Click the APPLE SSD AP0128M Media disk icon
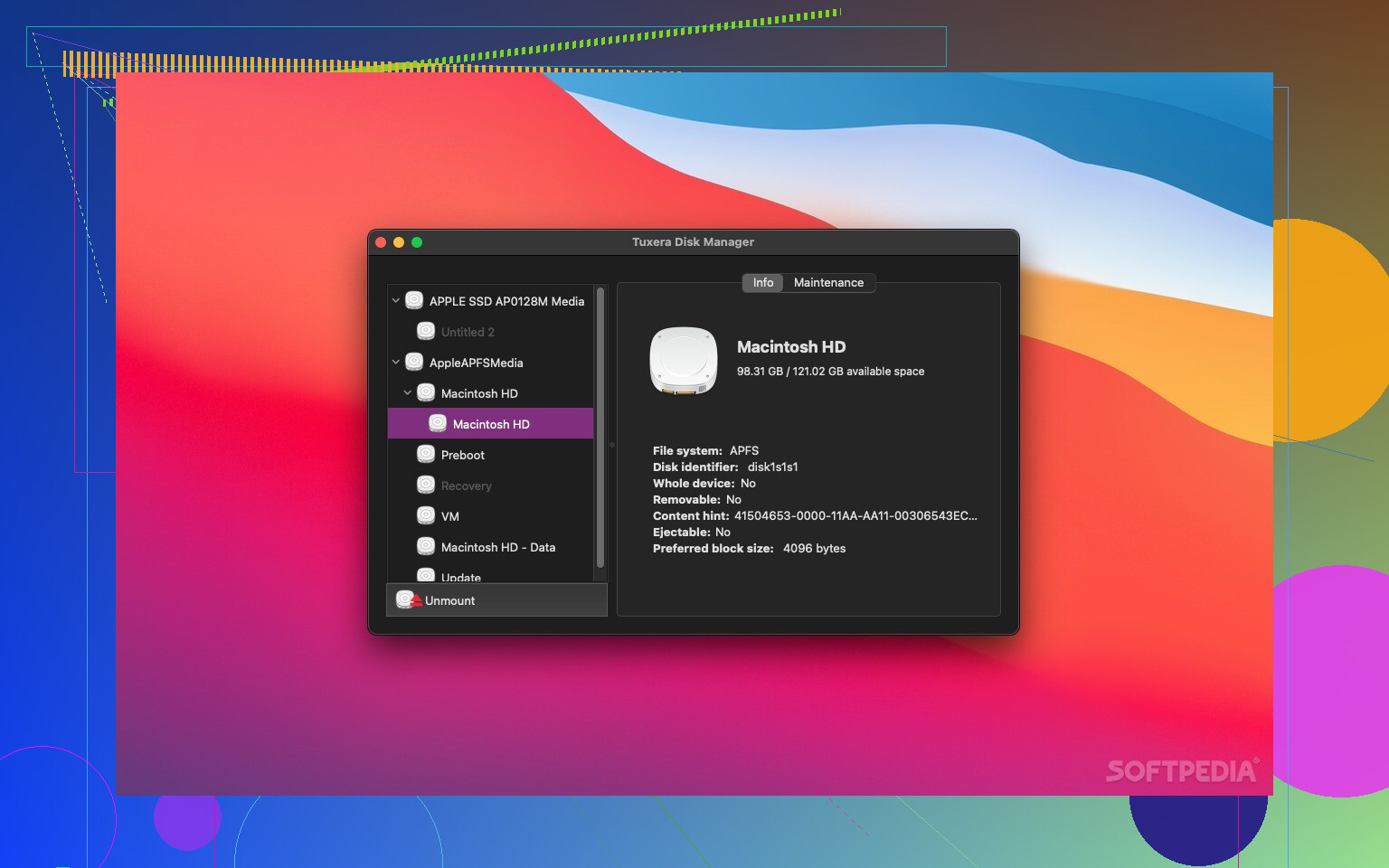The width and height of the screenshot is (1389, 868). 414,300
